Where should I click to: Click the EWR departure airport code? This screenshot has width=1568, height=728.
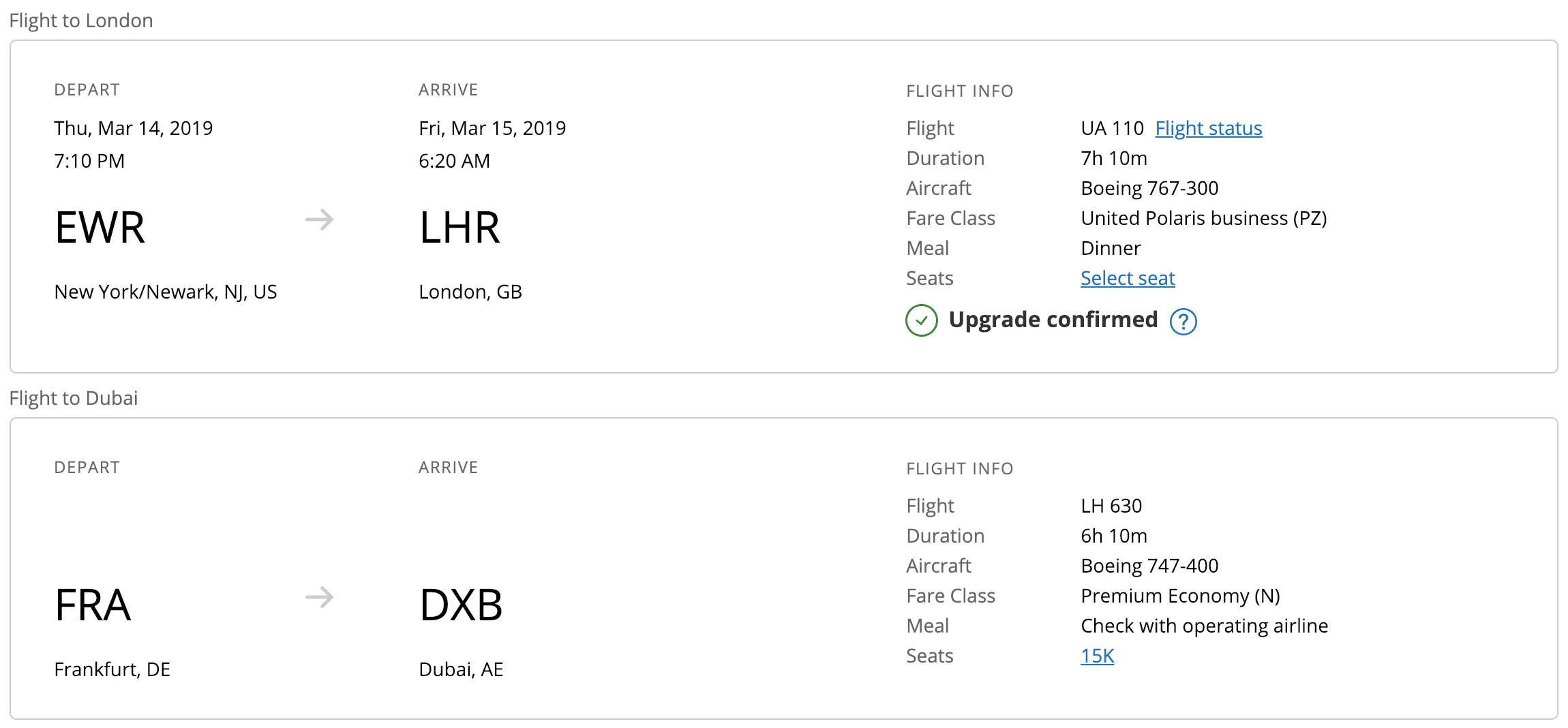pyautogui.click(x=100, y=228)
